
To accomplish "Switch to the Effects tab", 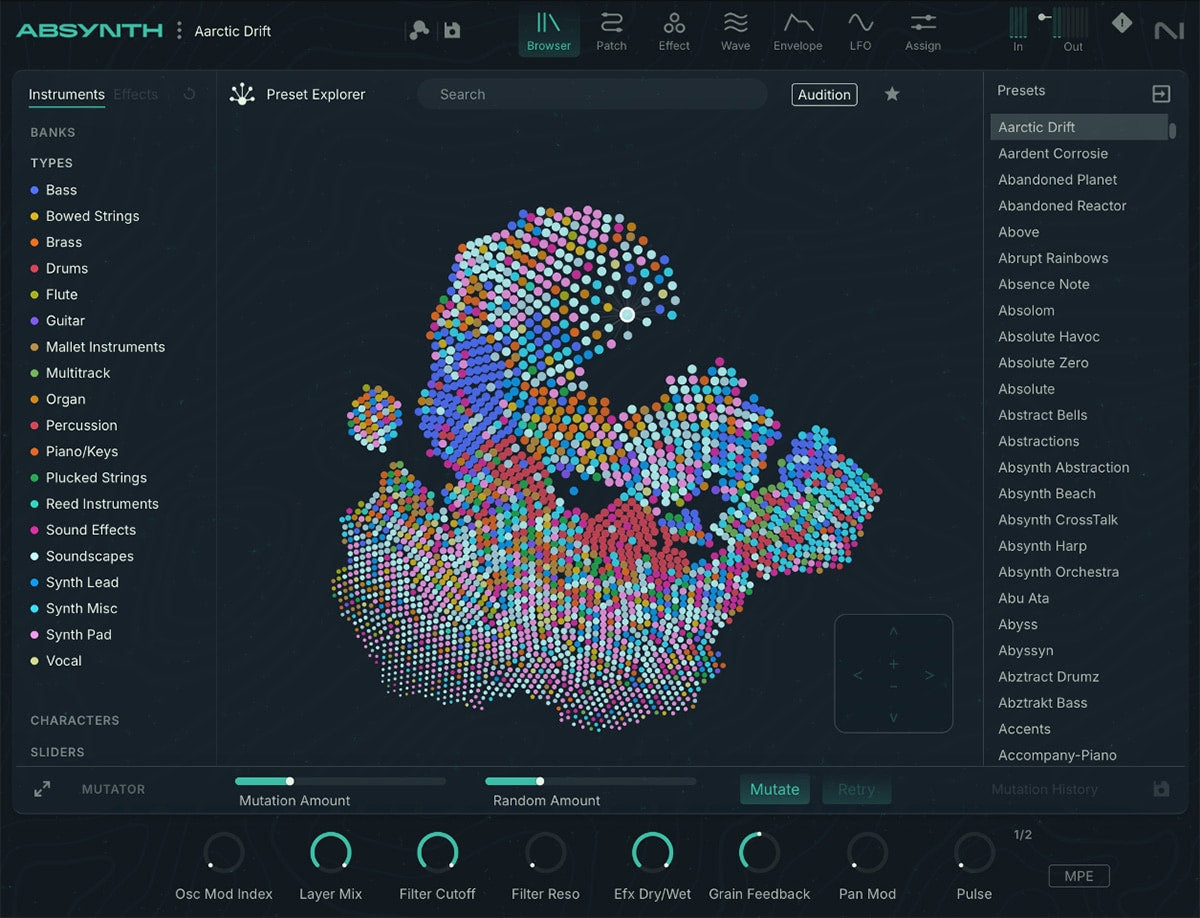I will (x=135, y=95).
